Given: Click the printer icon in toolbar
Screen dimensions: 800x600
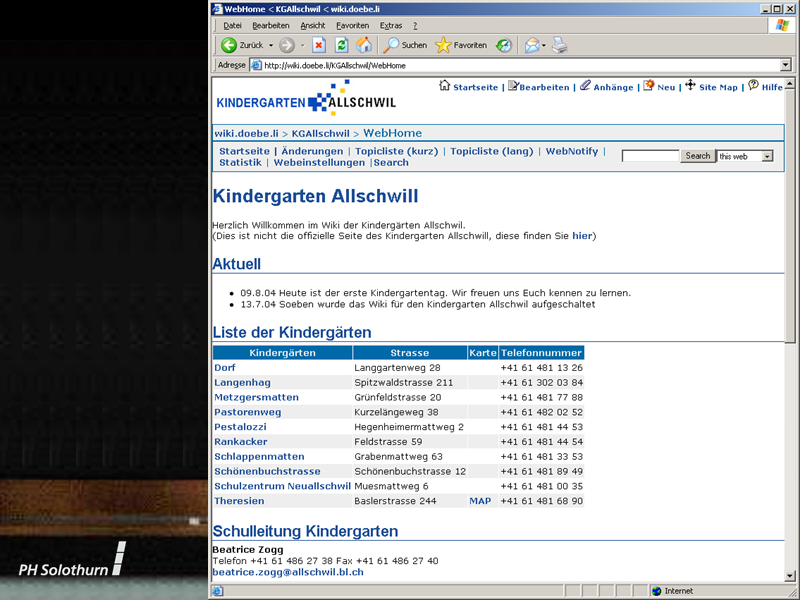Looking at the screenshot, I should click(x=560, y=45).
